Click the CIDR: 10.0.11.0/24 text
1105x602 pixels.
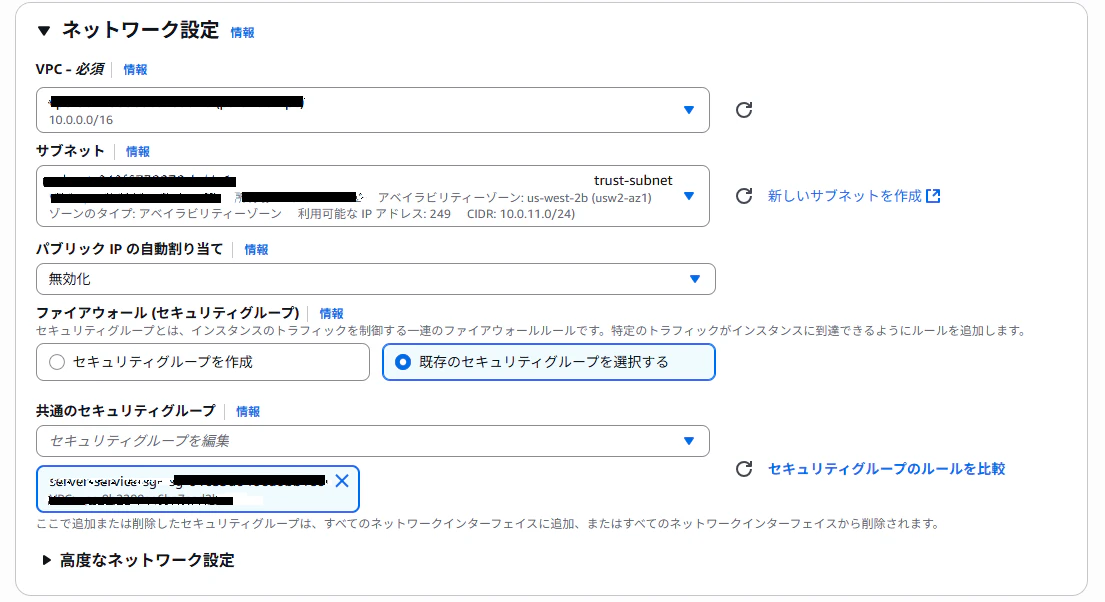[x=521, y=214]
